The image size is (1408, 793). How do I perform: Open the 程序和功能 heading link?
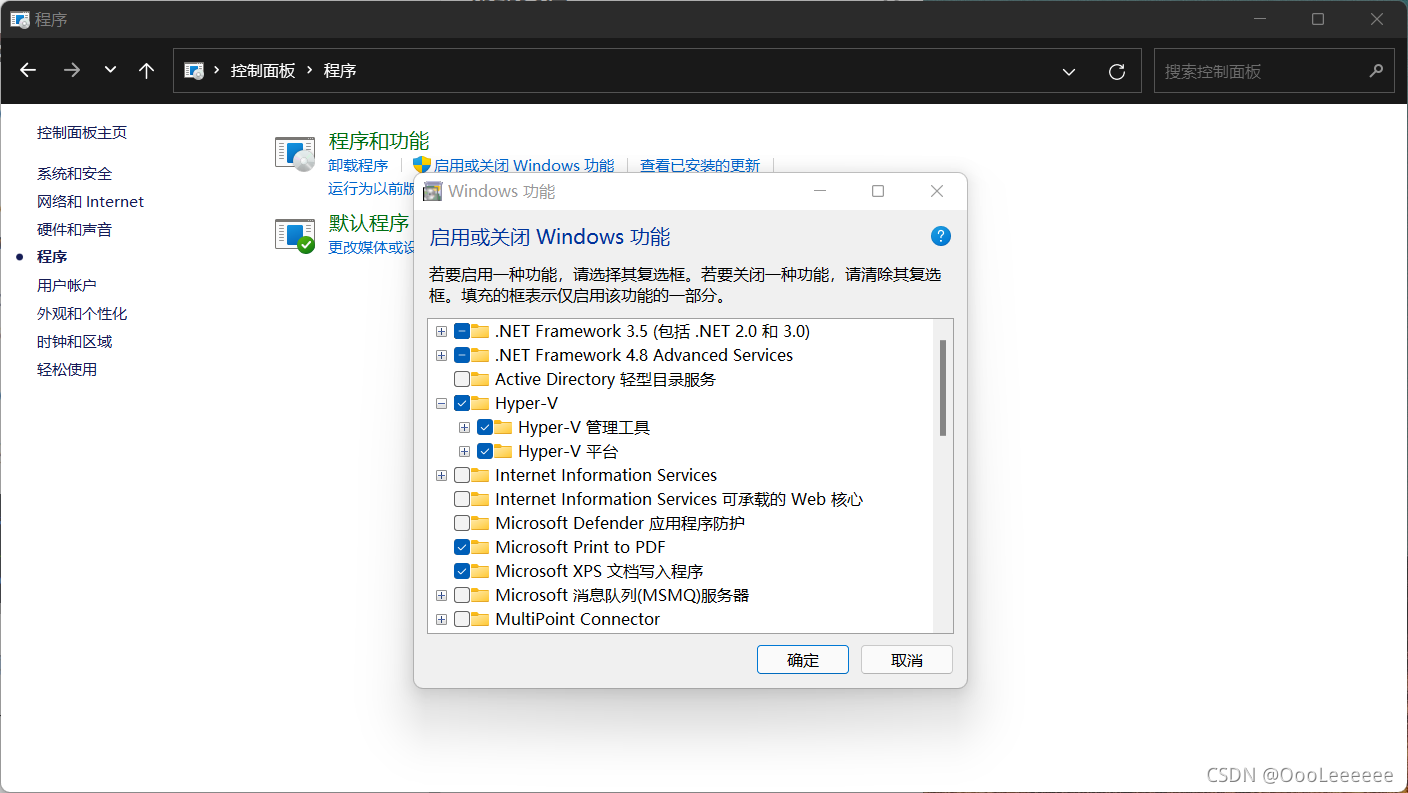379,141
